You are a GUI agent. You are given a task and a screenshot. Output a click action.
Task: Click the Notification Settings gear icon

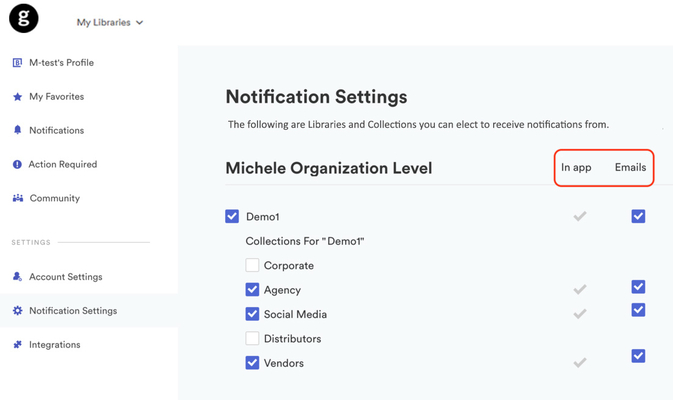point(17,310)
